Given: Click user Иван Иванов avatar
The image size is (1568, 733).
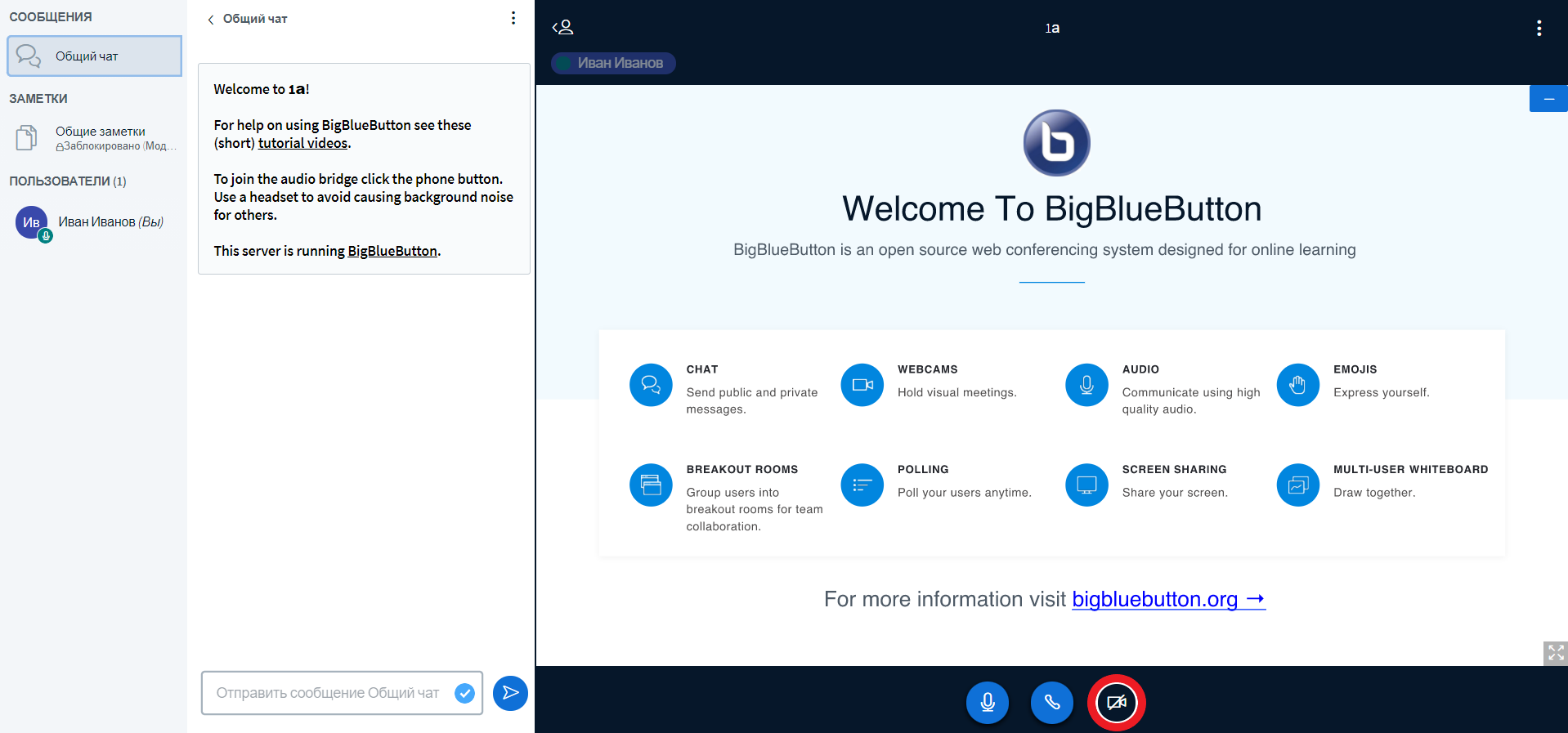Looking at the screenshot, I should click(x=31, y=222).
